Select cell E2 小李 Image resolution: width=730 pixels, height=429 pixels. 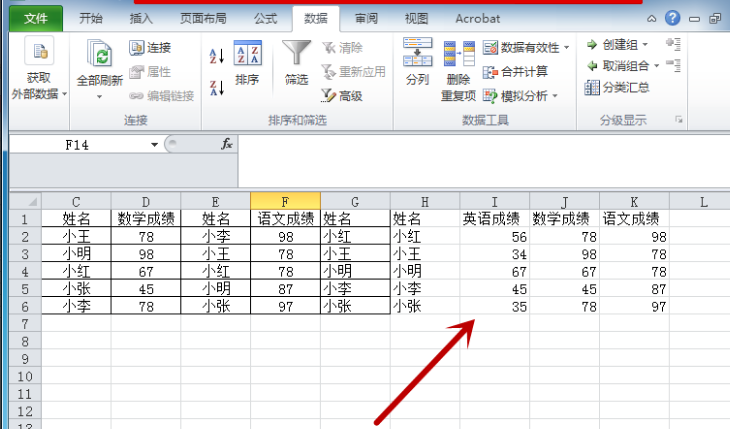point(216,236)
